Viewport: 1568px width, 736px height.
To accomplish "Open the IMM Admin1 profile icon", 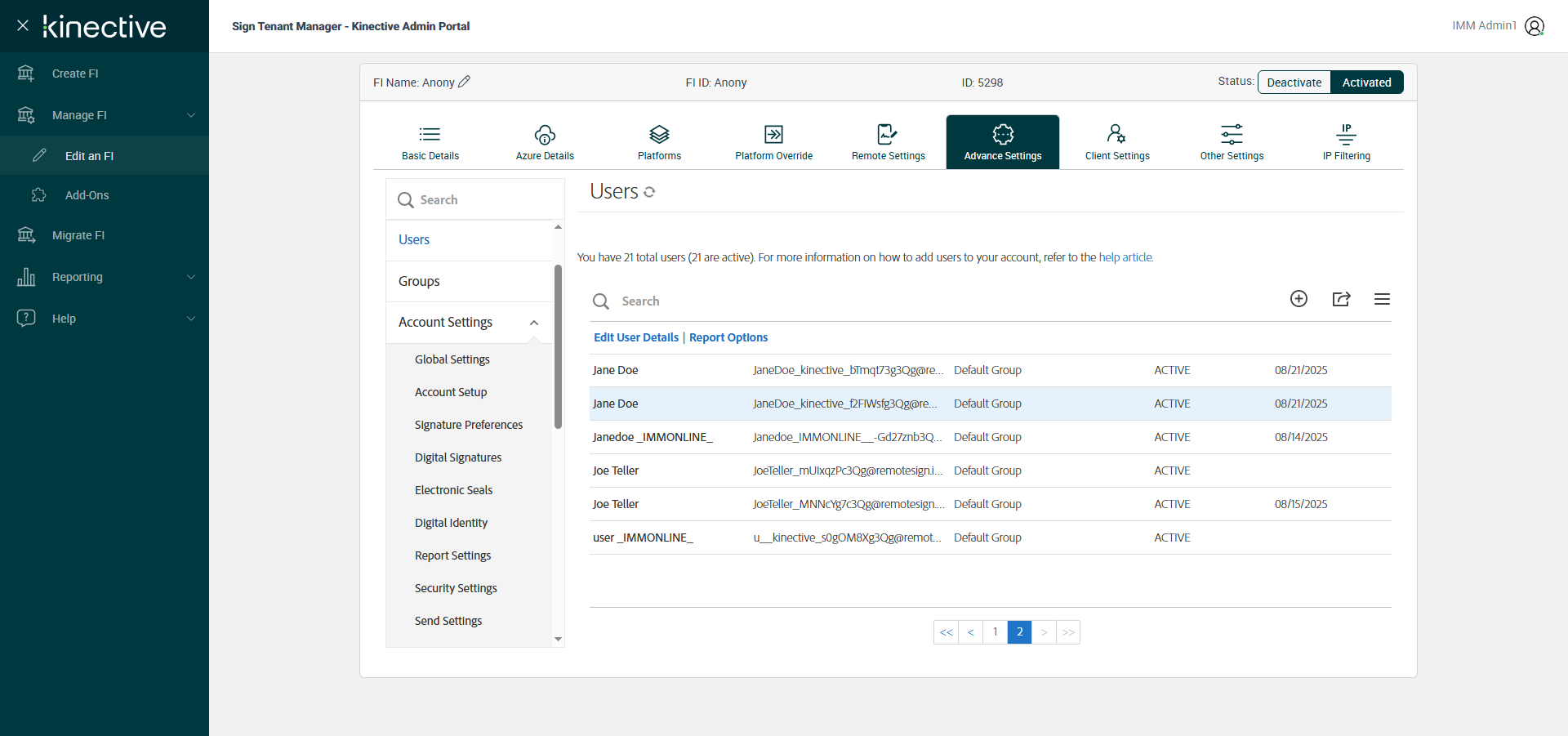I will click(x=1535, y=26).
